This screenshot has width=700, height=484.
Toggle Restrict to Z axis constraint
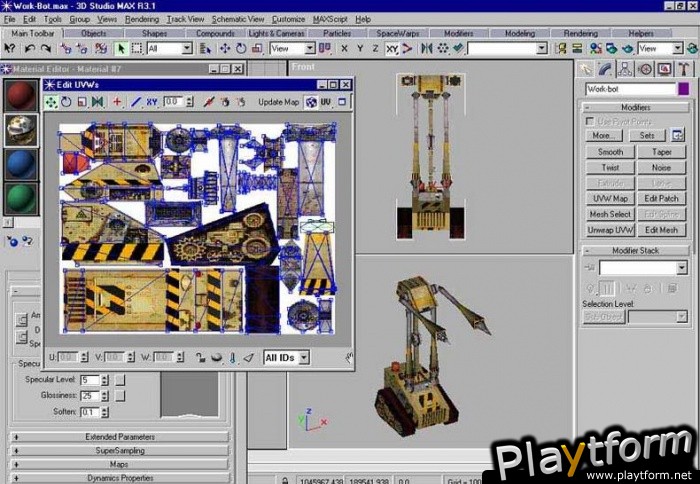point(375,48)
